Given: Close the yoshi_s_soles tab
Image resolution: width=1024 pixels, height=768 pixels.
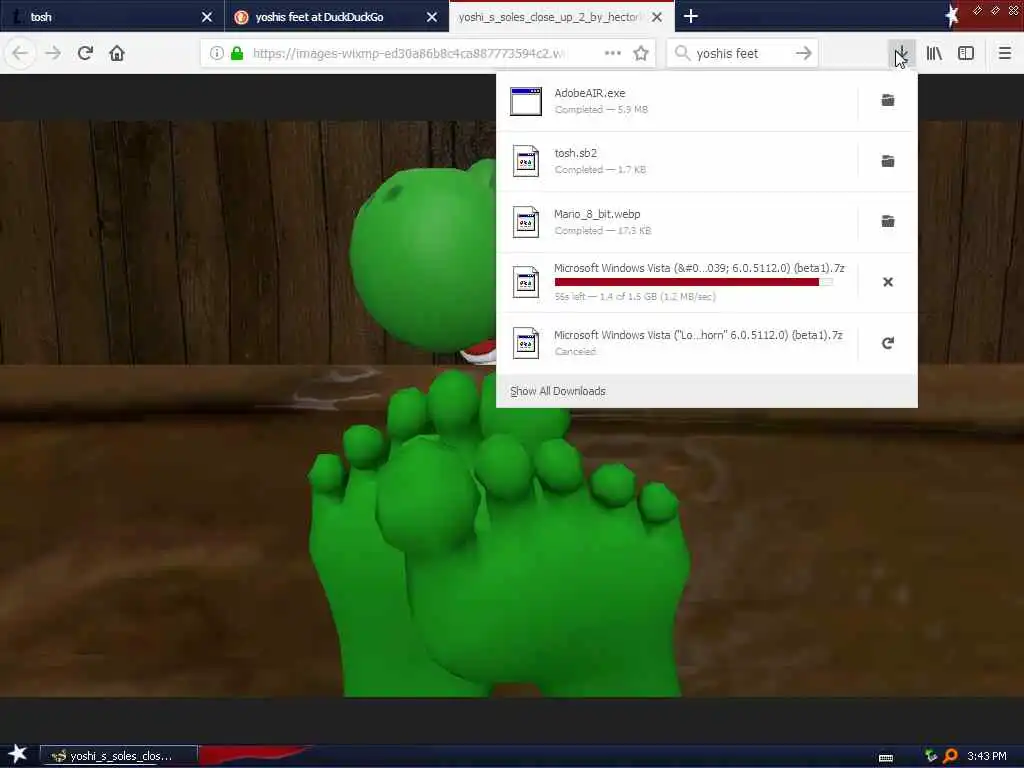Looking at the screenshot, I should point(657,17).
